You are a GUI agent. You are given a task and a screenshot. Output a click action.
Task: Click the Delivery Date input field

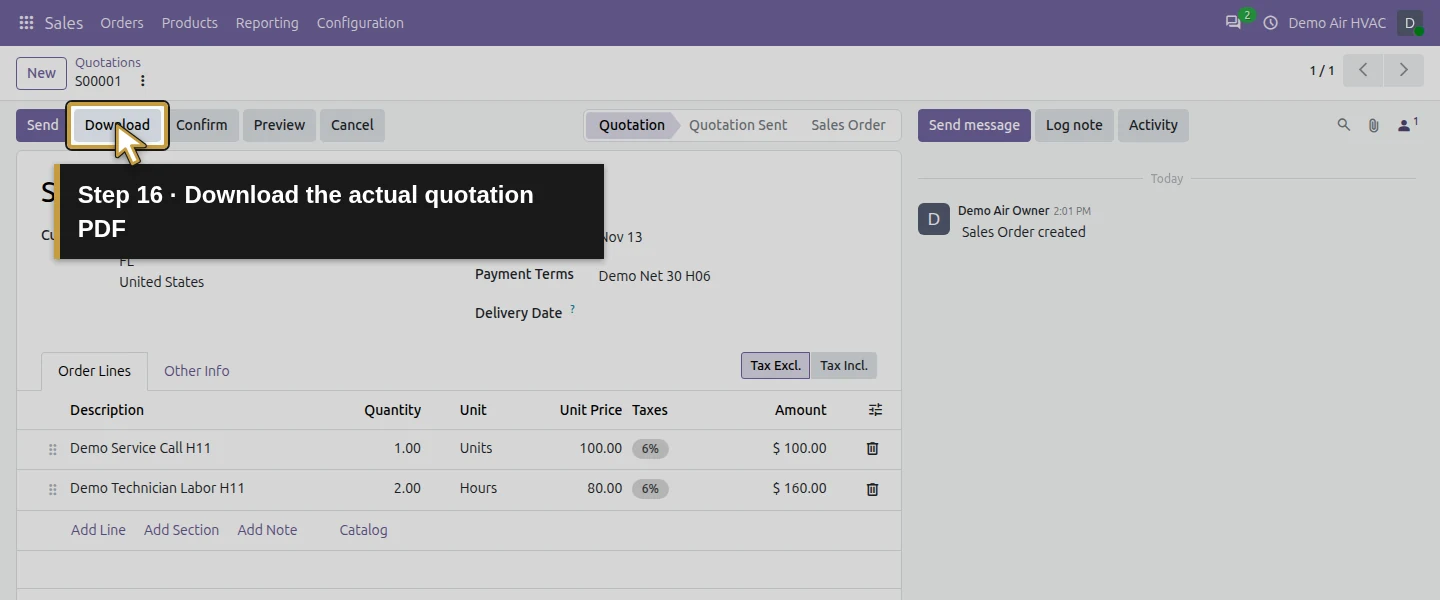[738, 313]
